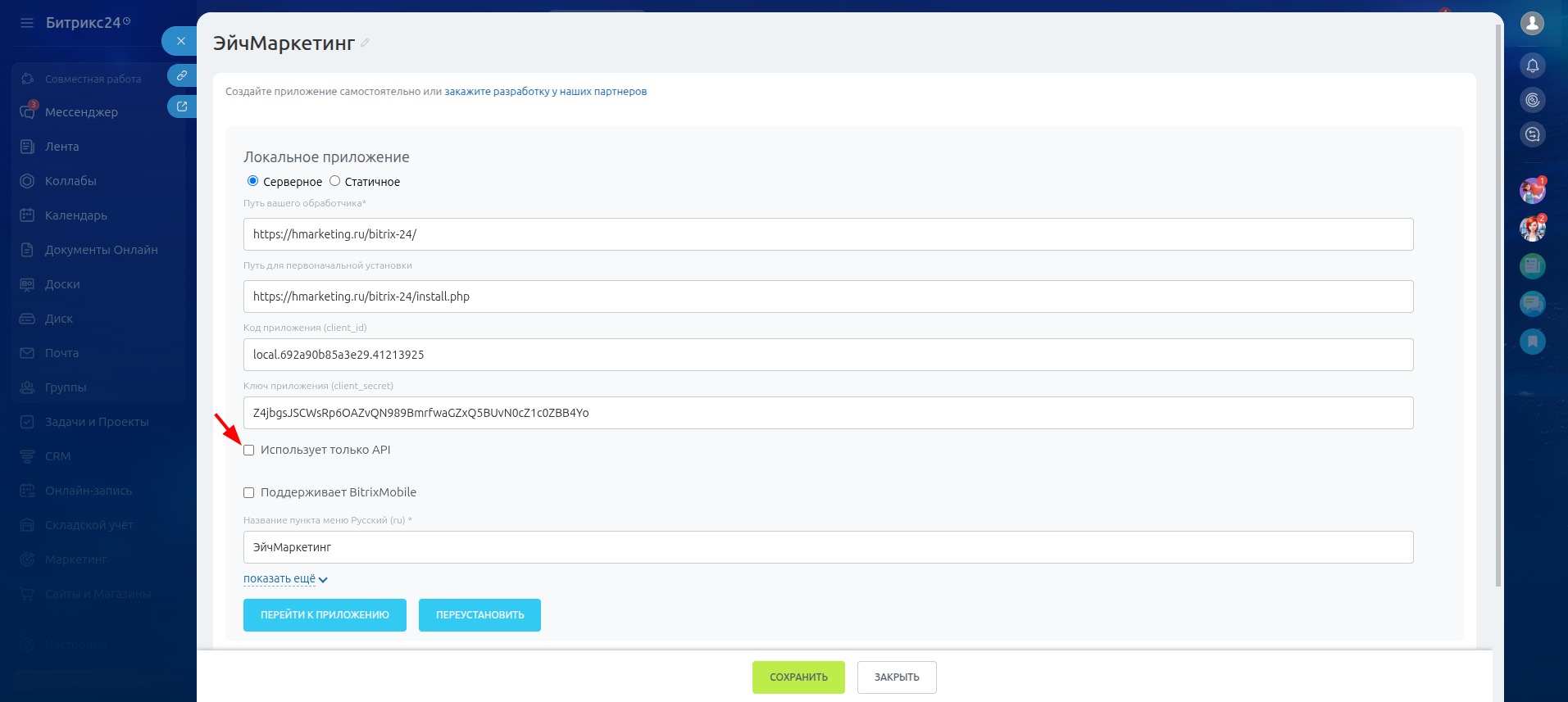
Task: Open the chat arrows icon in right panel
Action: (x=1532, y=134)
